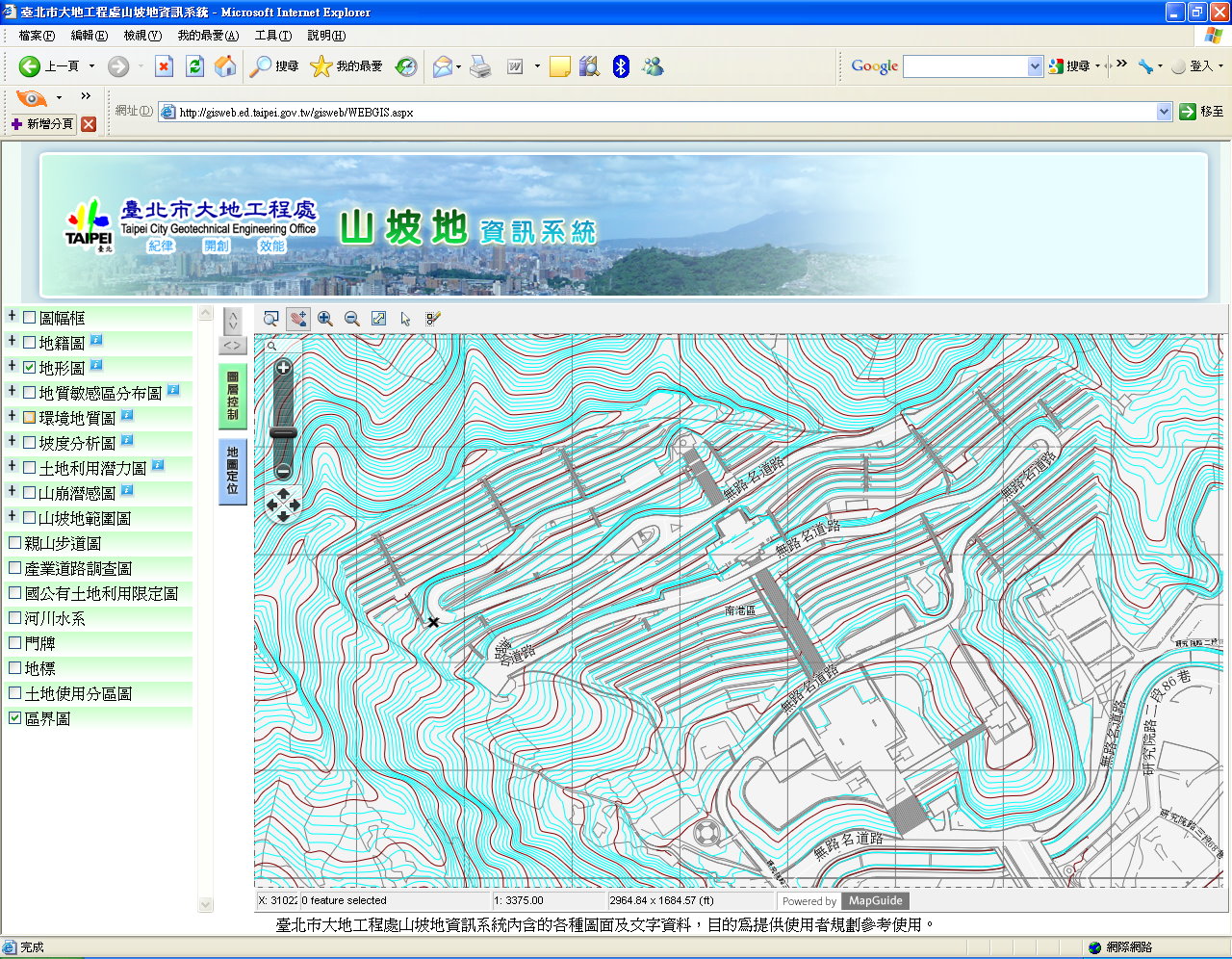
Task: Click the Print toolbar icon
Action: (x=480, y=66)
